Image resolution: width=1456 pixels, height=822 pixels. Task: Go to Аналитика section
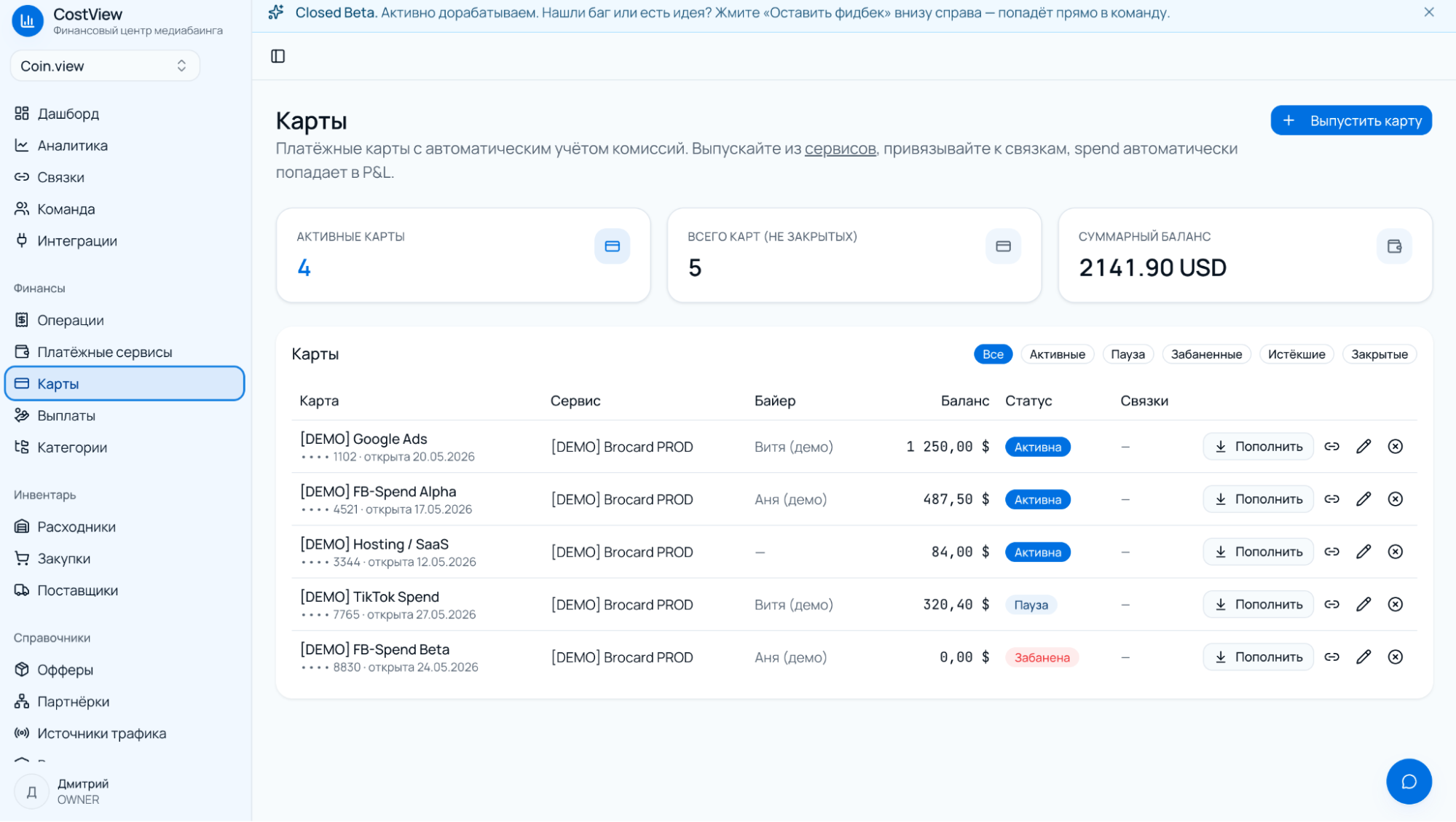(125, 146)
